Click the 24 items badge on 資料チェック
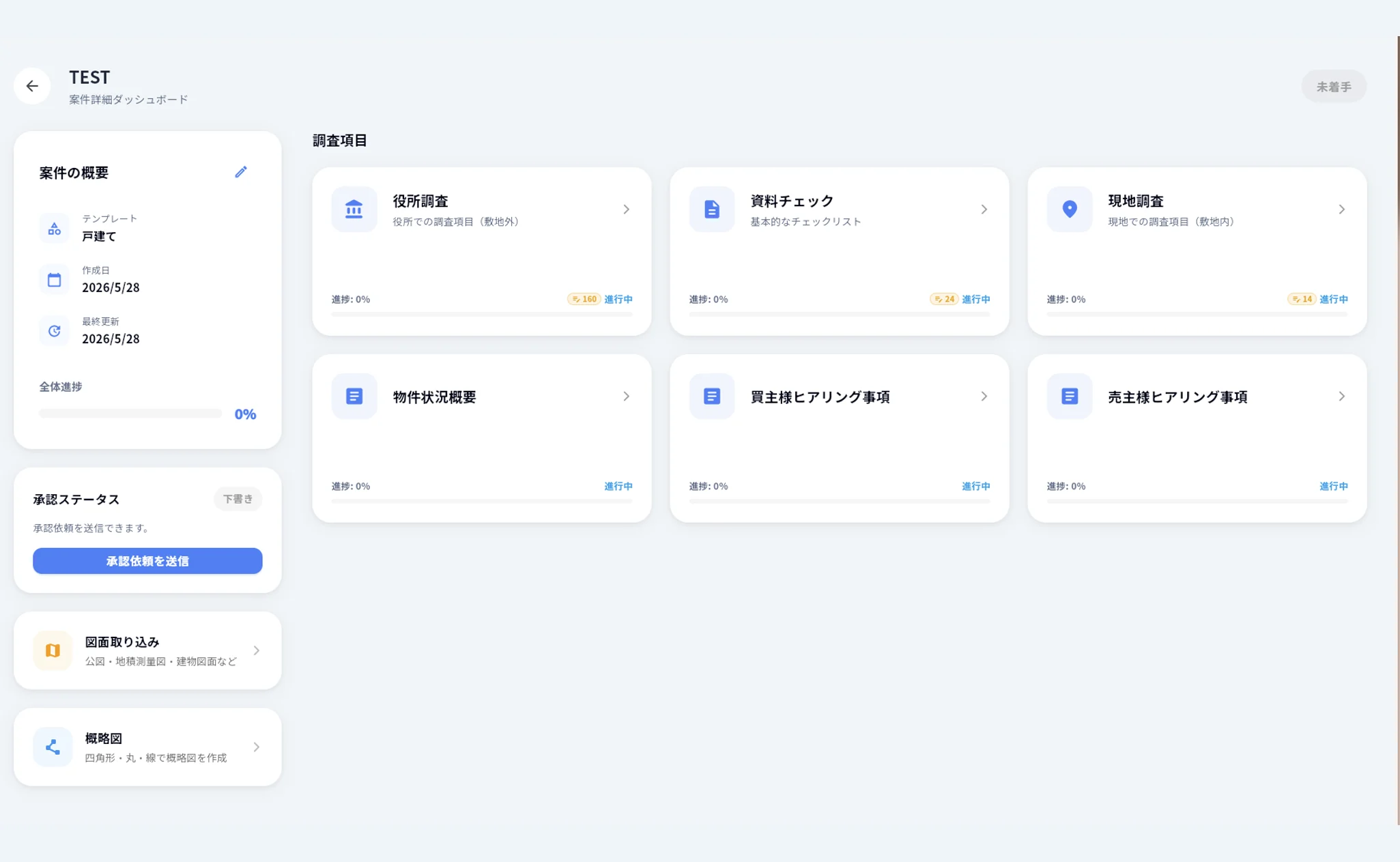 click(x=944, y=299)
